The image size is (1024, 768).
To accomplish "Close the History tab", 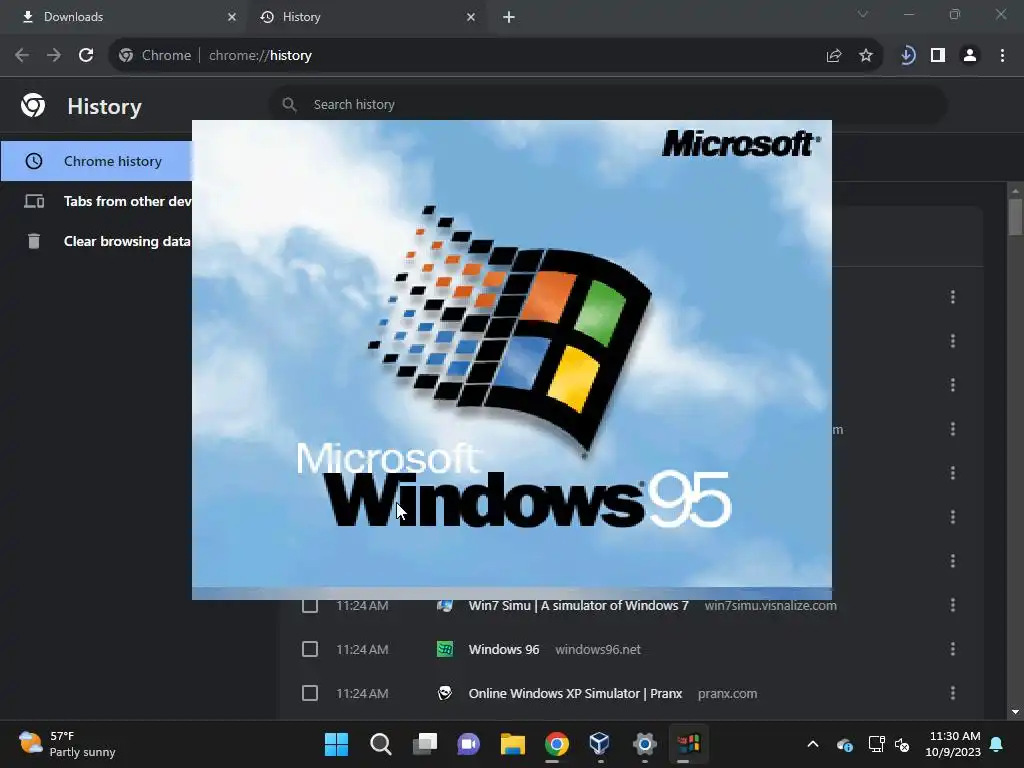I will tap(471, 17).
